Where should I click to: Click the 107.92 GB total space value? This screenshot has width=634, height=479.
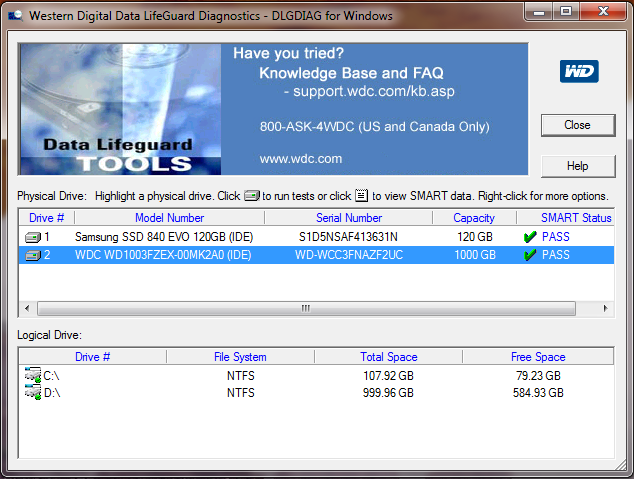[x=388, y=376]
